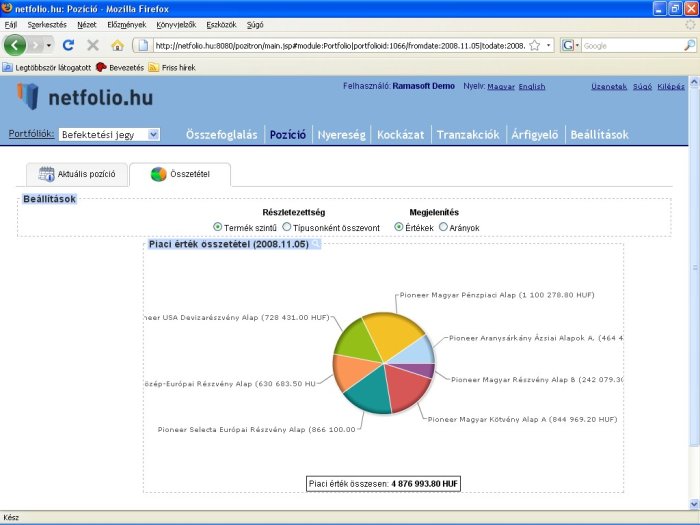
Task: Reload the page with the Refresh icon
Action: click(x=68, y=45)
